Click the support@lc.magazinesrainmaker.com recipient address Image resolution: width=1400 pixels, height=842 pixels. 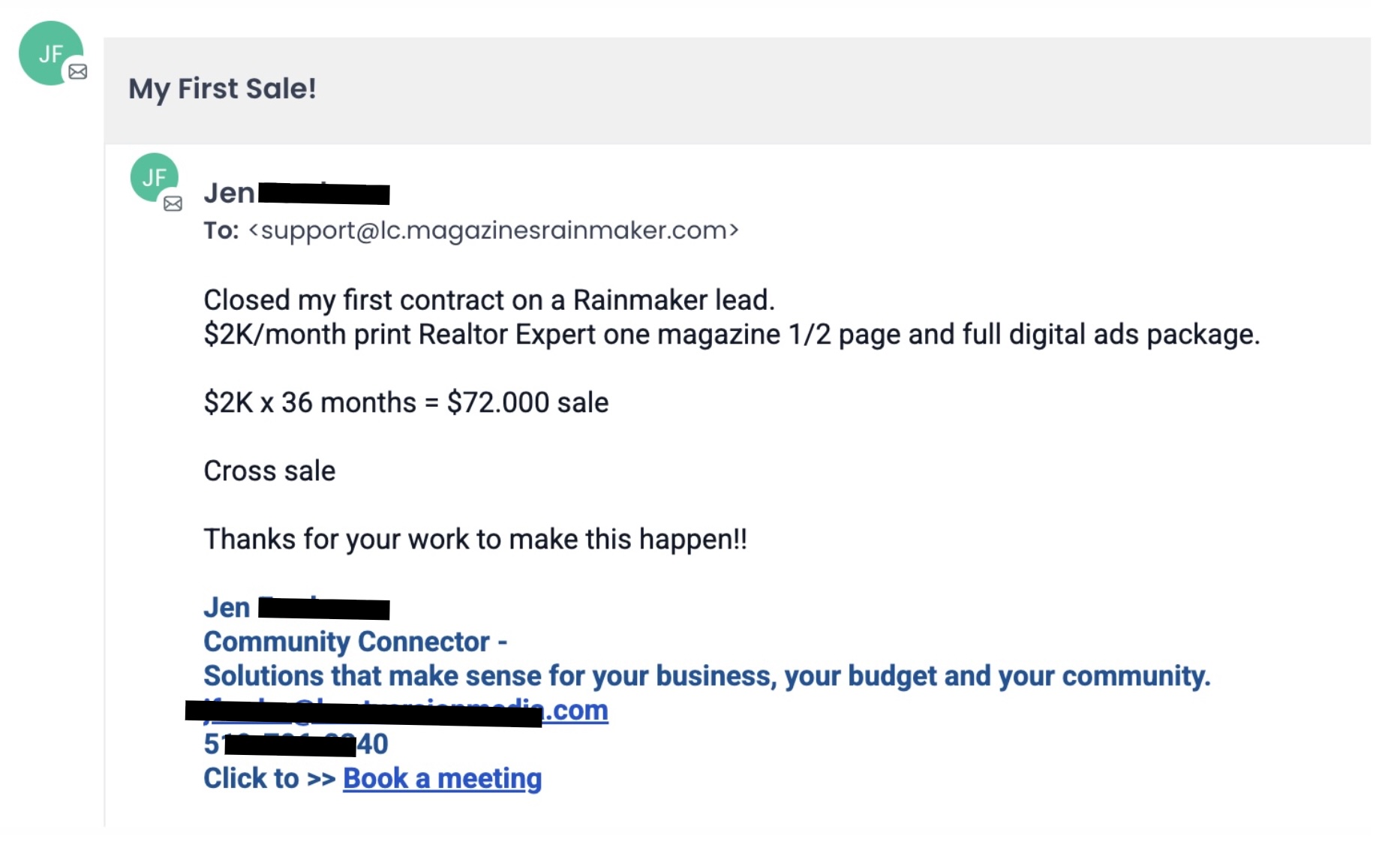[x=493, y=230]
